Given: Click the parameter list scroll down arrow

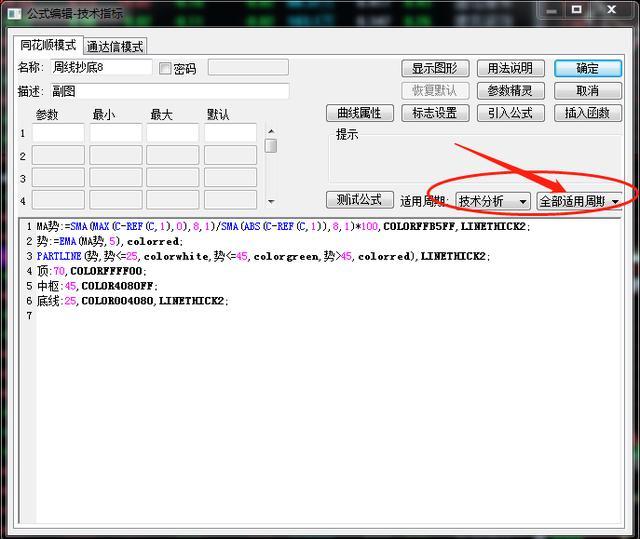Looking at the screenshot, I should coord(271,202).
